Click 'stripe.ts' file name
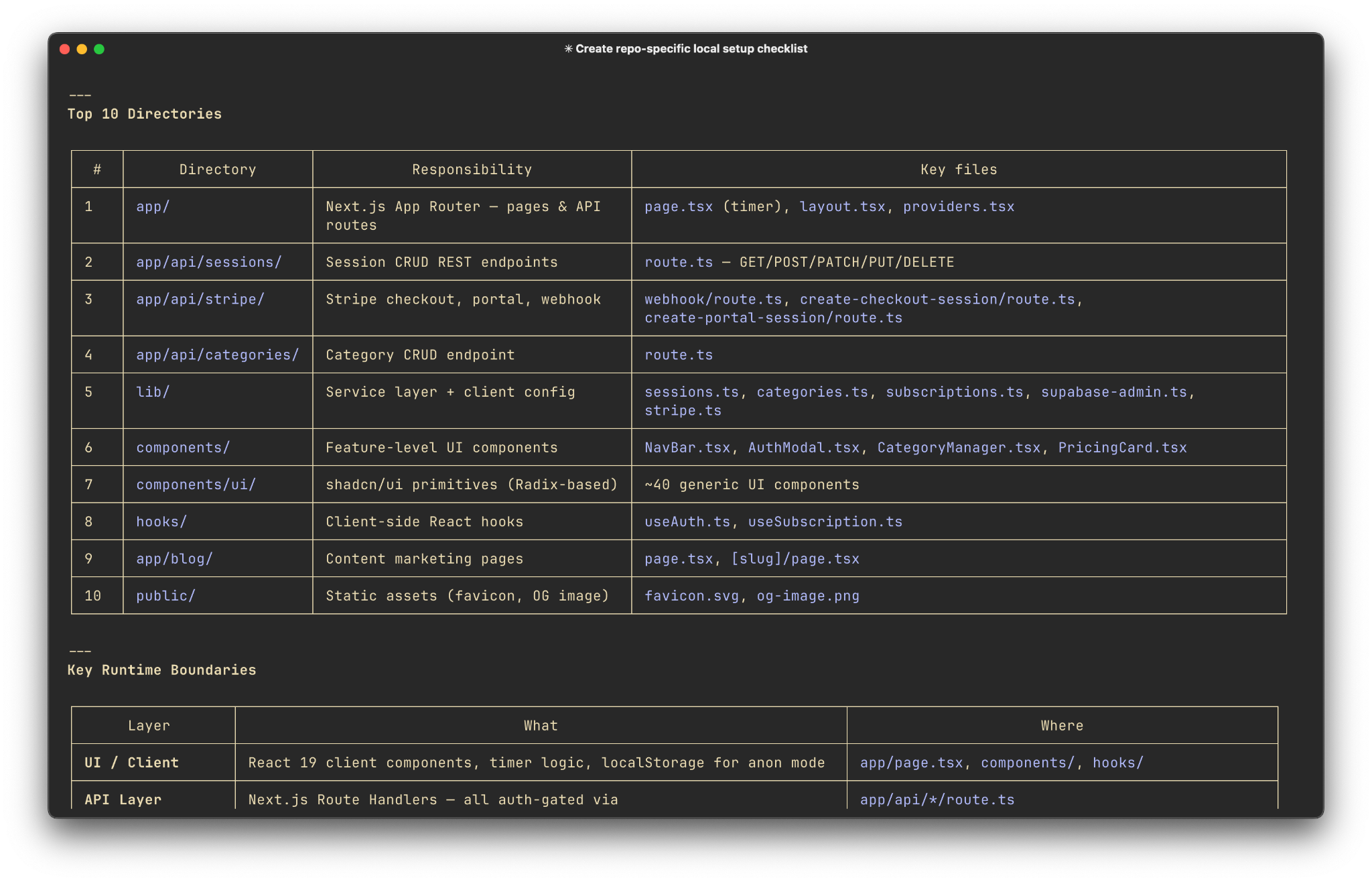 683,410
